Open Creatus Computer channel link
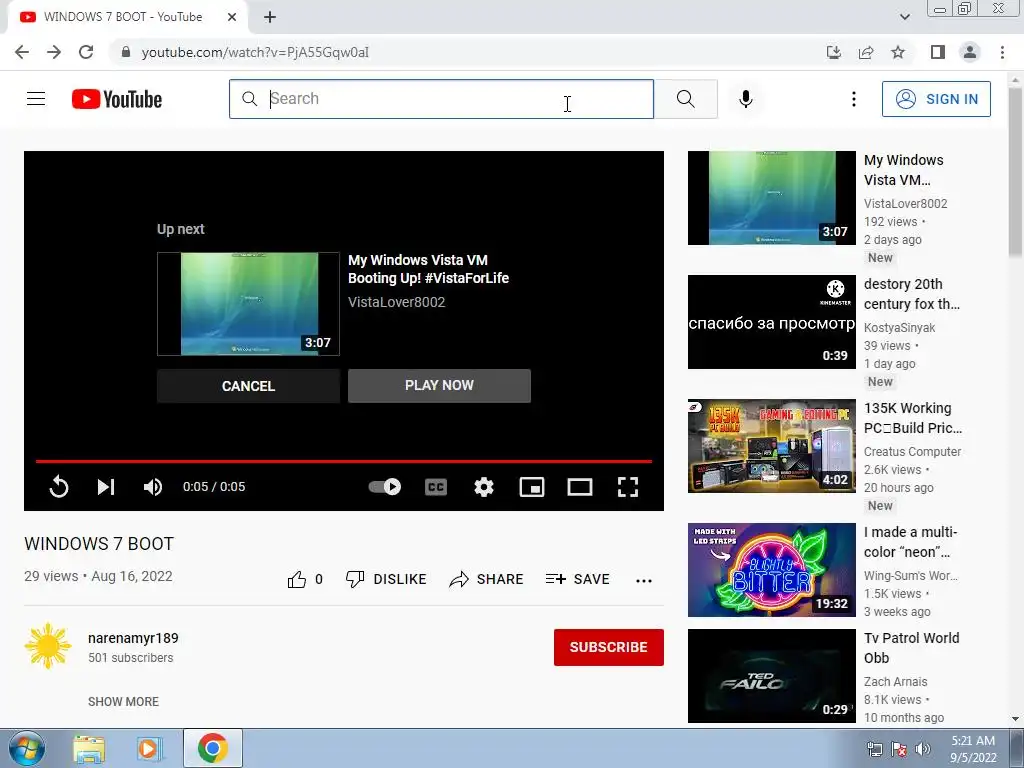The image size is (1024, 768). 912,452
